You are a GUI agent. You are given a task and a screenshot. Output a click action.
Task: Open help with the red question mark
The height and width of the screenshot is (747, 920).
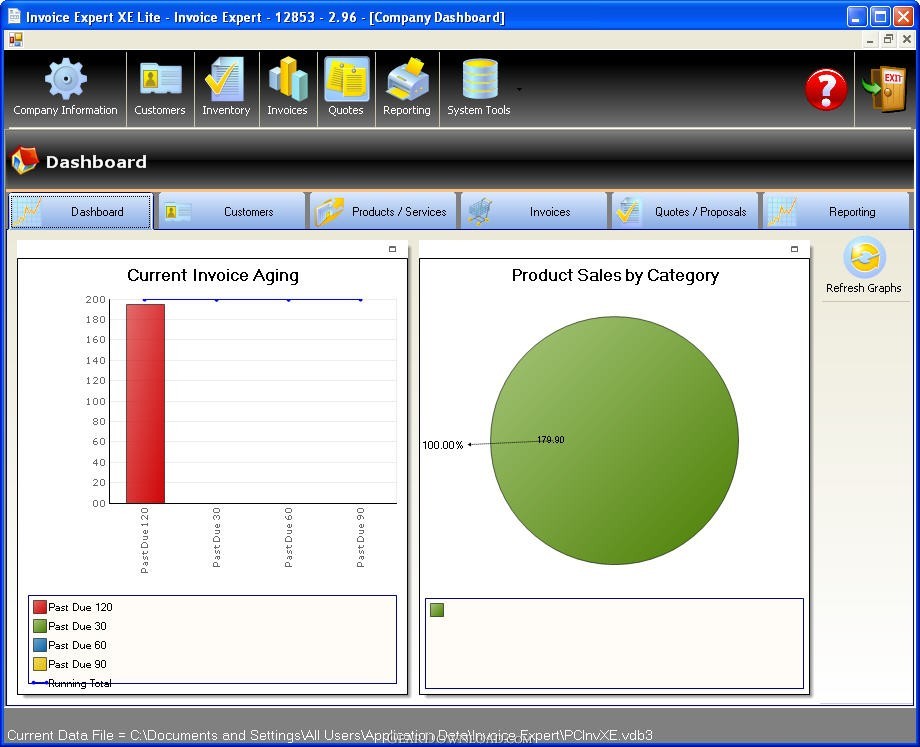[826, 89]
